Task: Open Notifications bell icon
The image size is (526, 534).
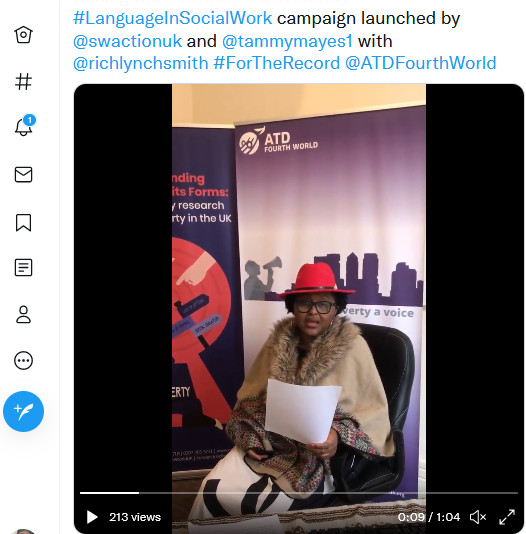Action: pyautogui.click(x=23, y=126)
